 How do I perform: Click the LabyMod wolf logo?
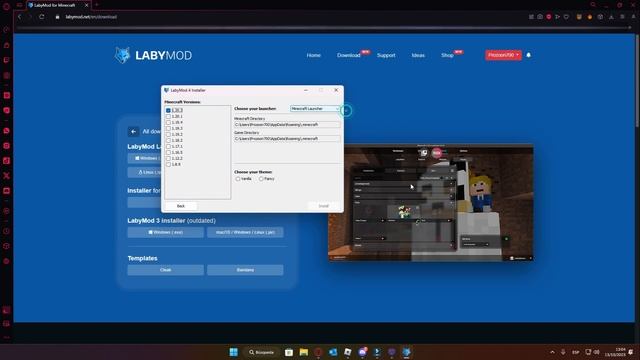122,55
